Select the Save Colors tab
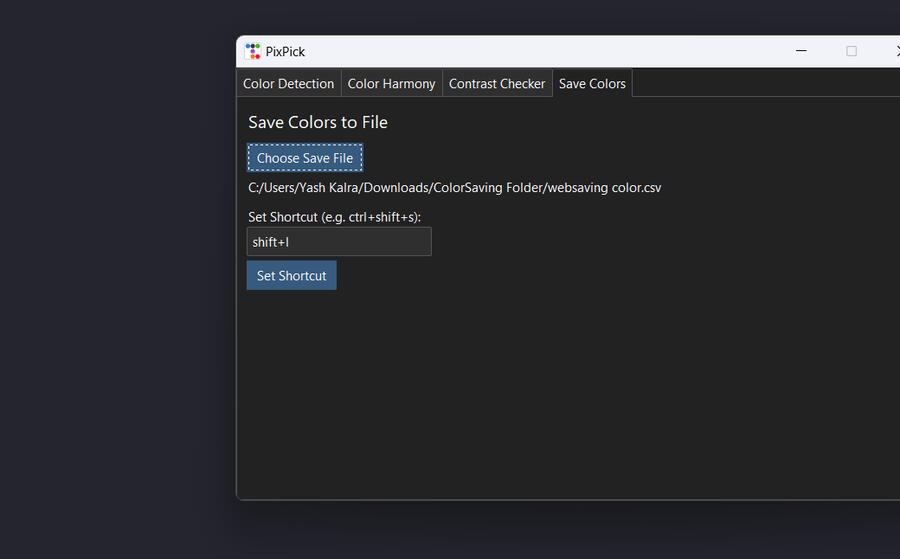This screenshot has width=900, height=559. coord(592,84)
